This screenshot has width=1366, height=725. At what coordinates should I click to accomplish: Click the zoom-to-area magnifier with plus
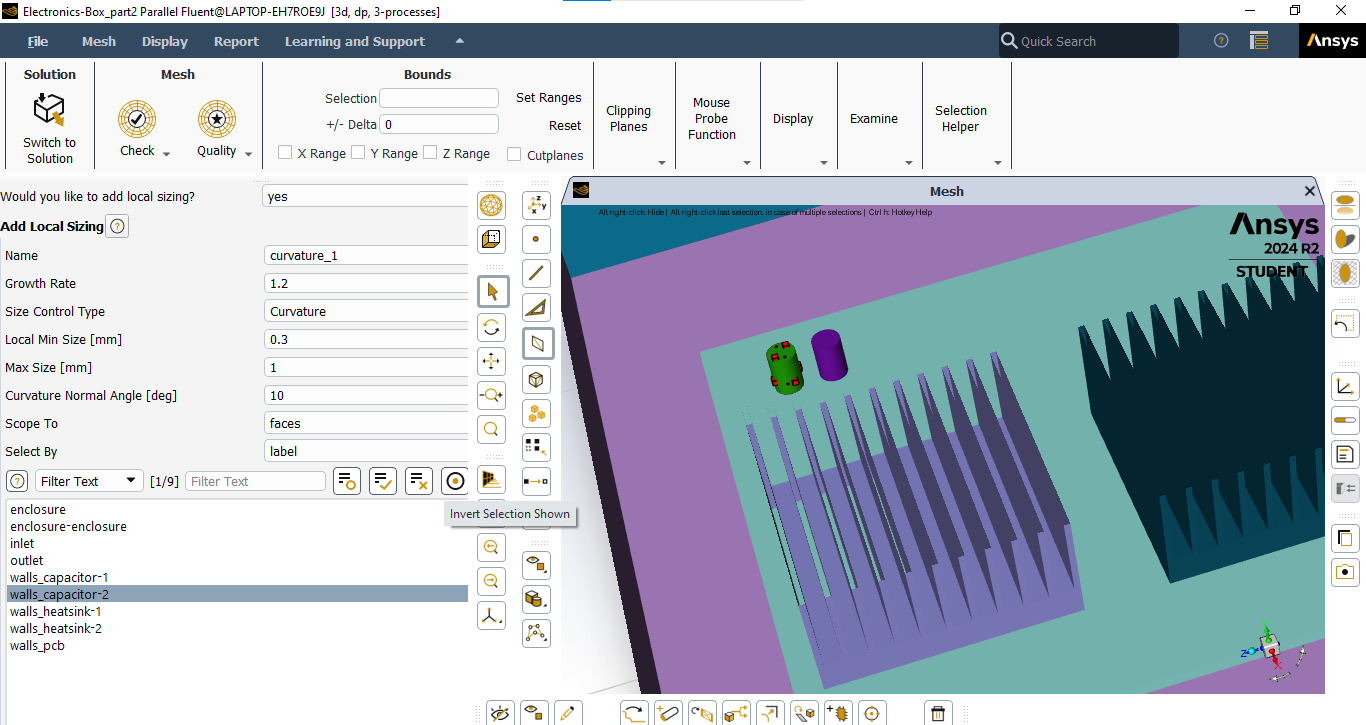(491, 396)
